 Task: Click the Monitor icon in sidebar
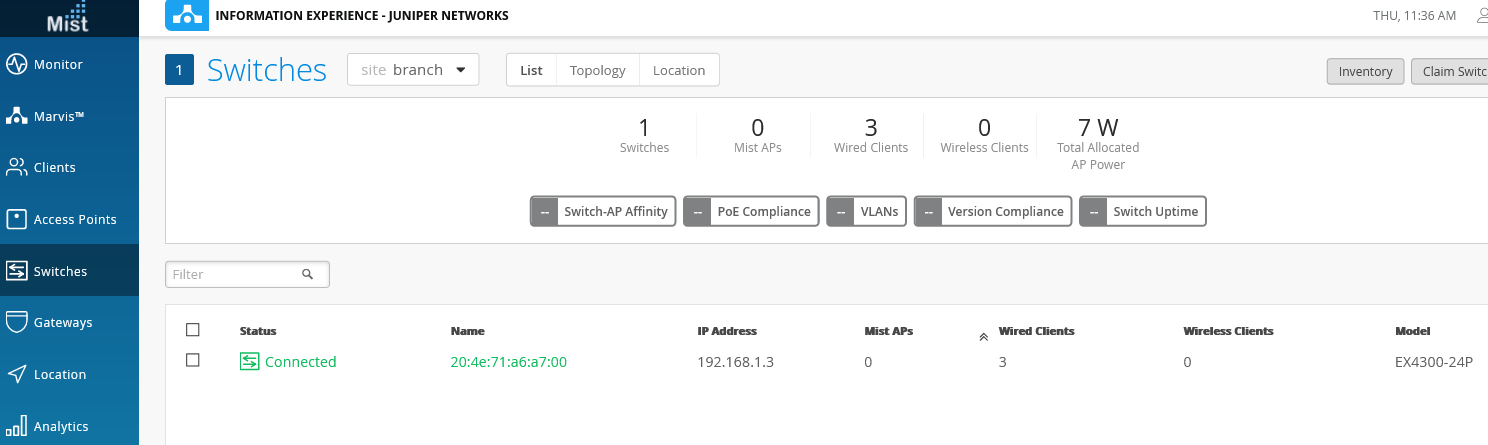[16, 65]
